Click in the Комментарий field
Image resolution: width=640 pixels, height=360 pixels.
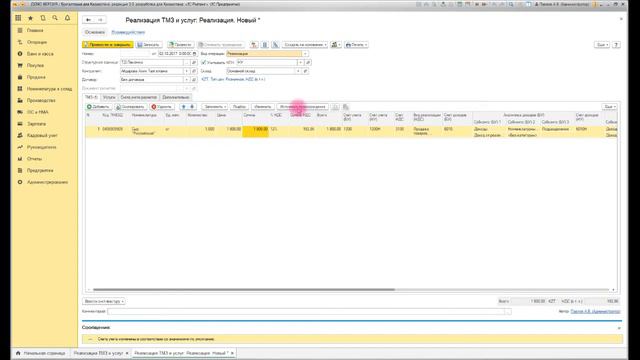306,311
